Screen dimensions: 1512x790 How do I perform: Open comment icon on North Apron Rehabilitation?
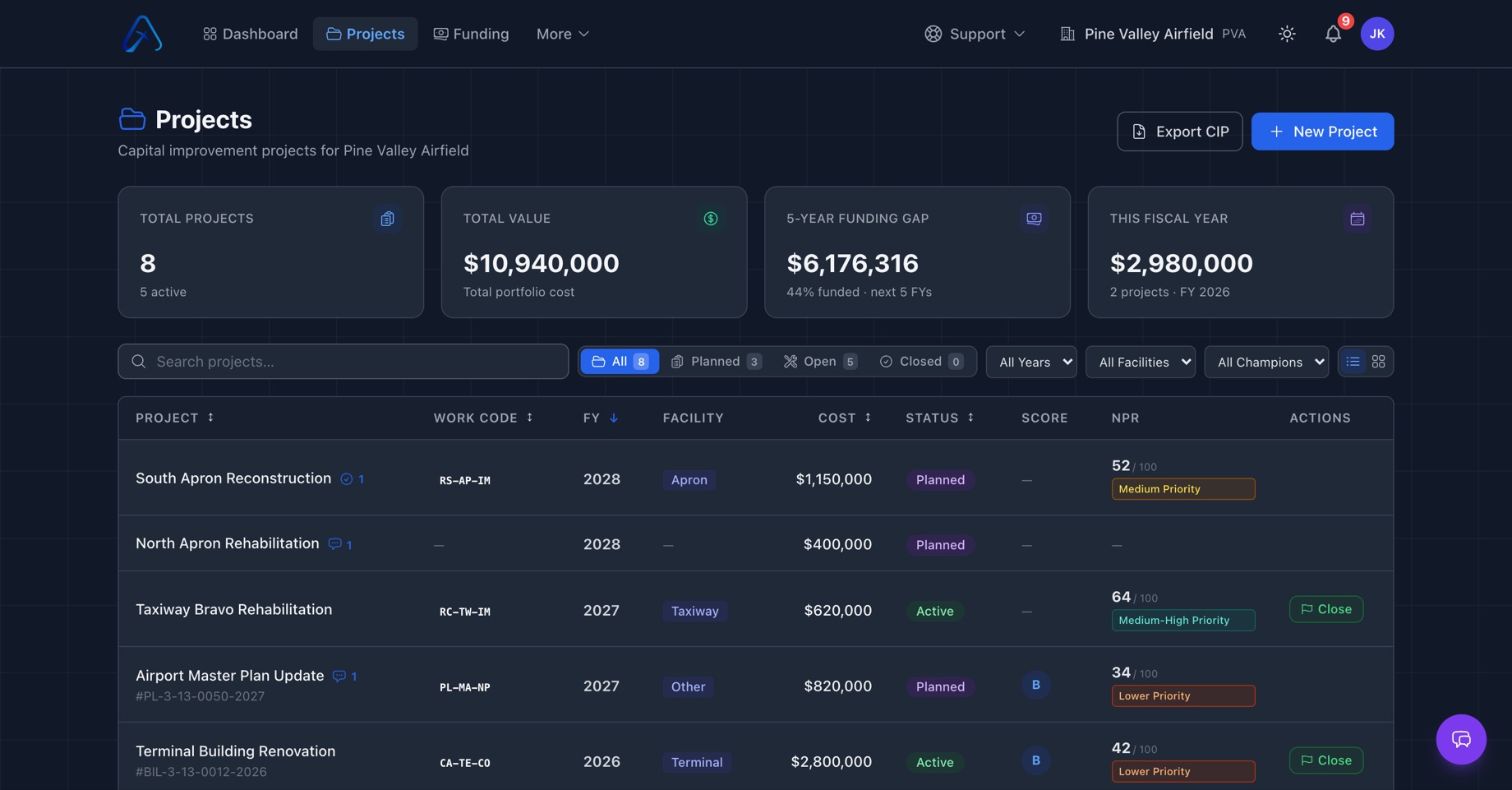334,544
